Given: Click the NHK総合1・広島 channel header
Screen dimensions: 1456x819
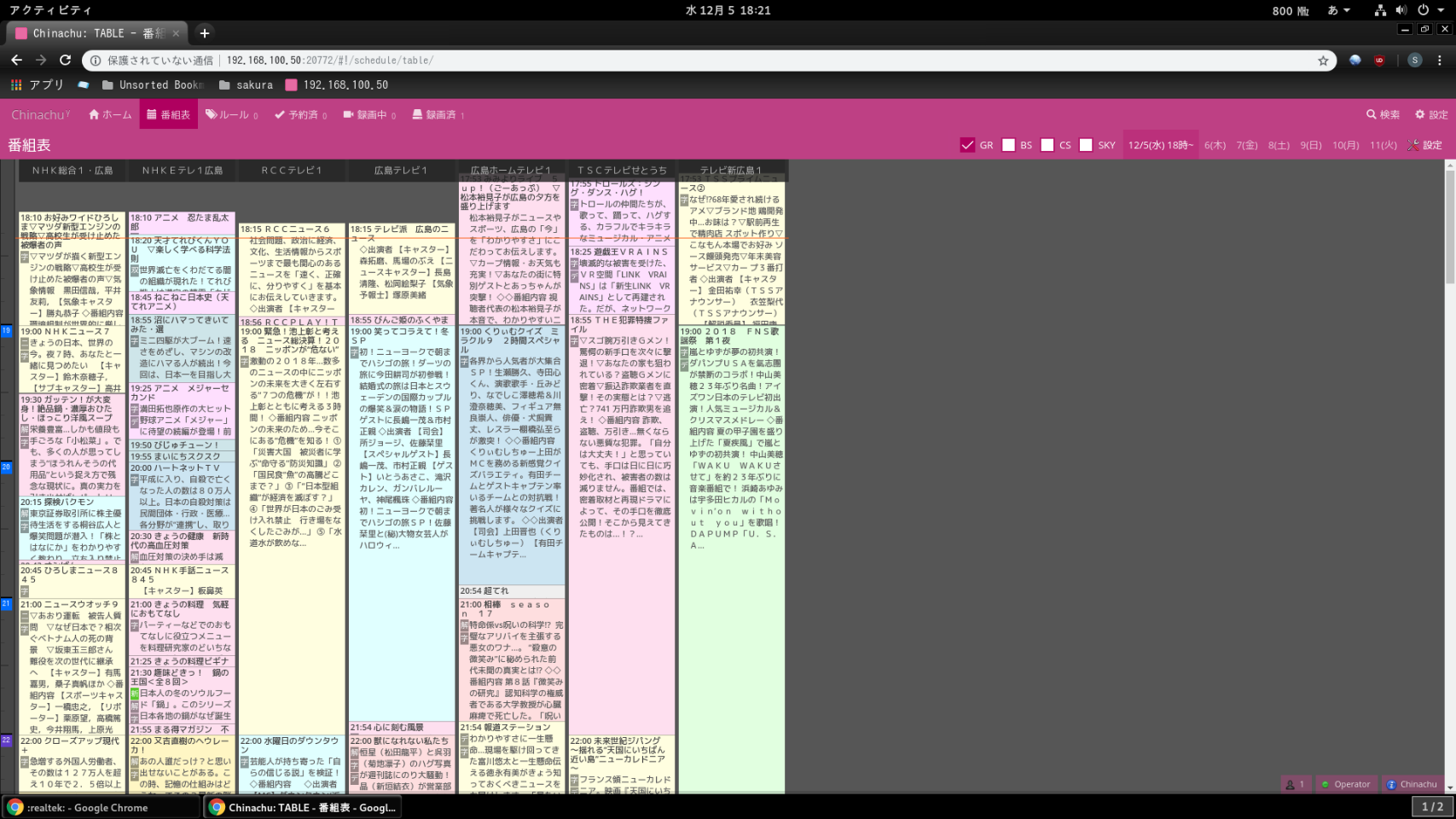Looking at the screenshot, I should [x=73, y=171].
